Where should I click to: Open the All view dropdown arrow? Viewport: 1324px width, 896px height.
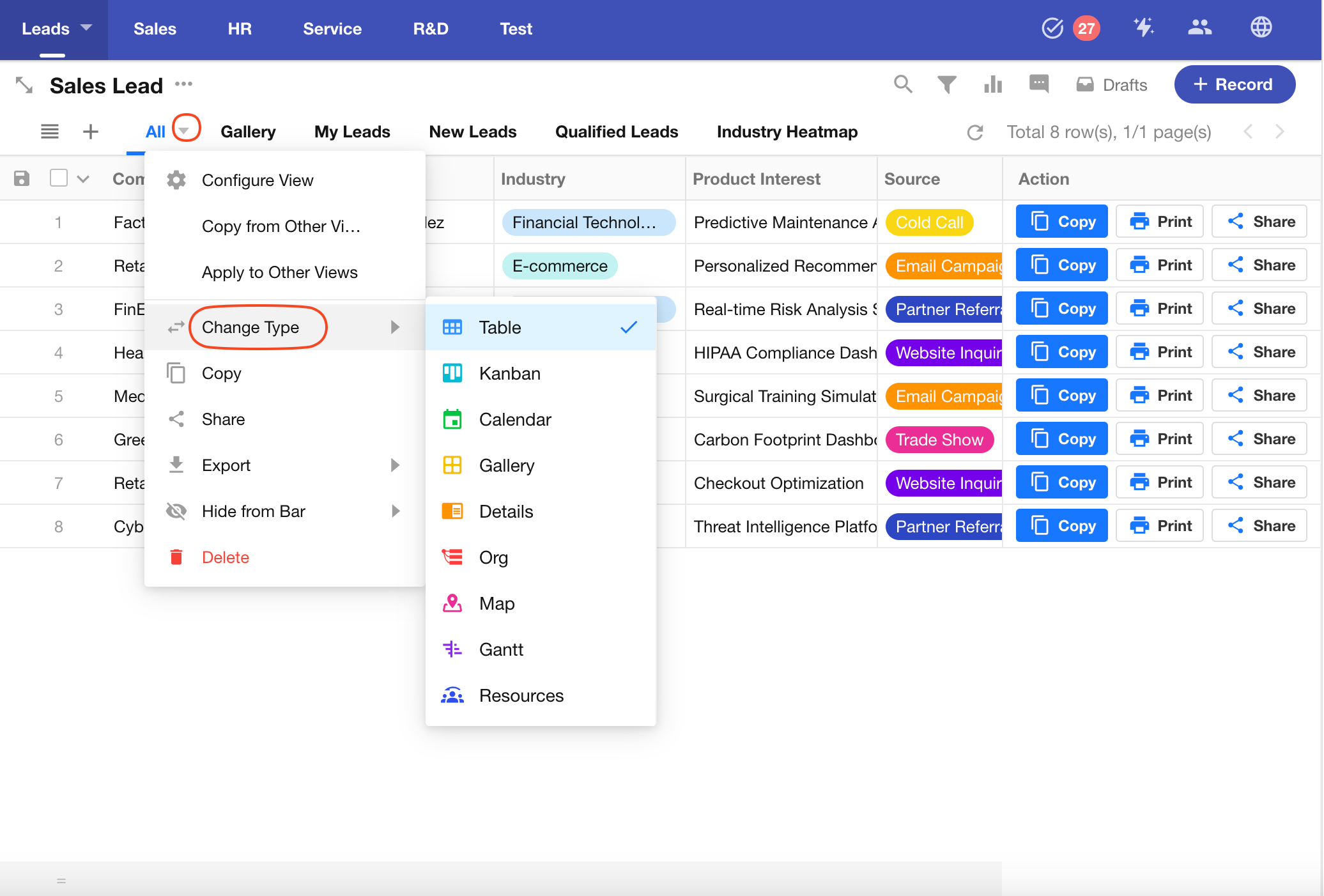point(184,130)
